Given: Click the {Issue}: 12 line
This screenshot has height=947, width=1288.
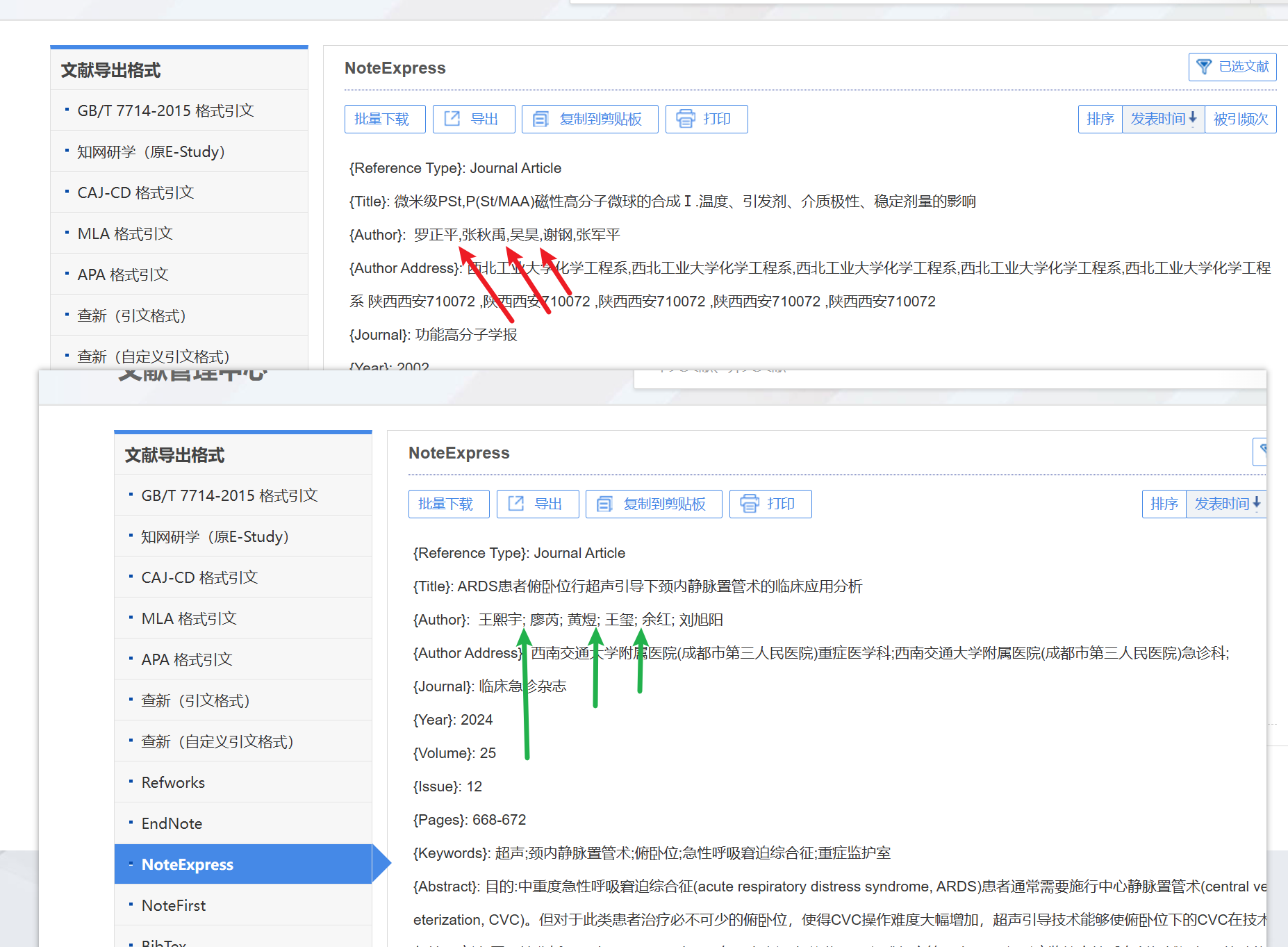Looking at the screenshot, I should point(447,787).
